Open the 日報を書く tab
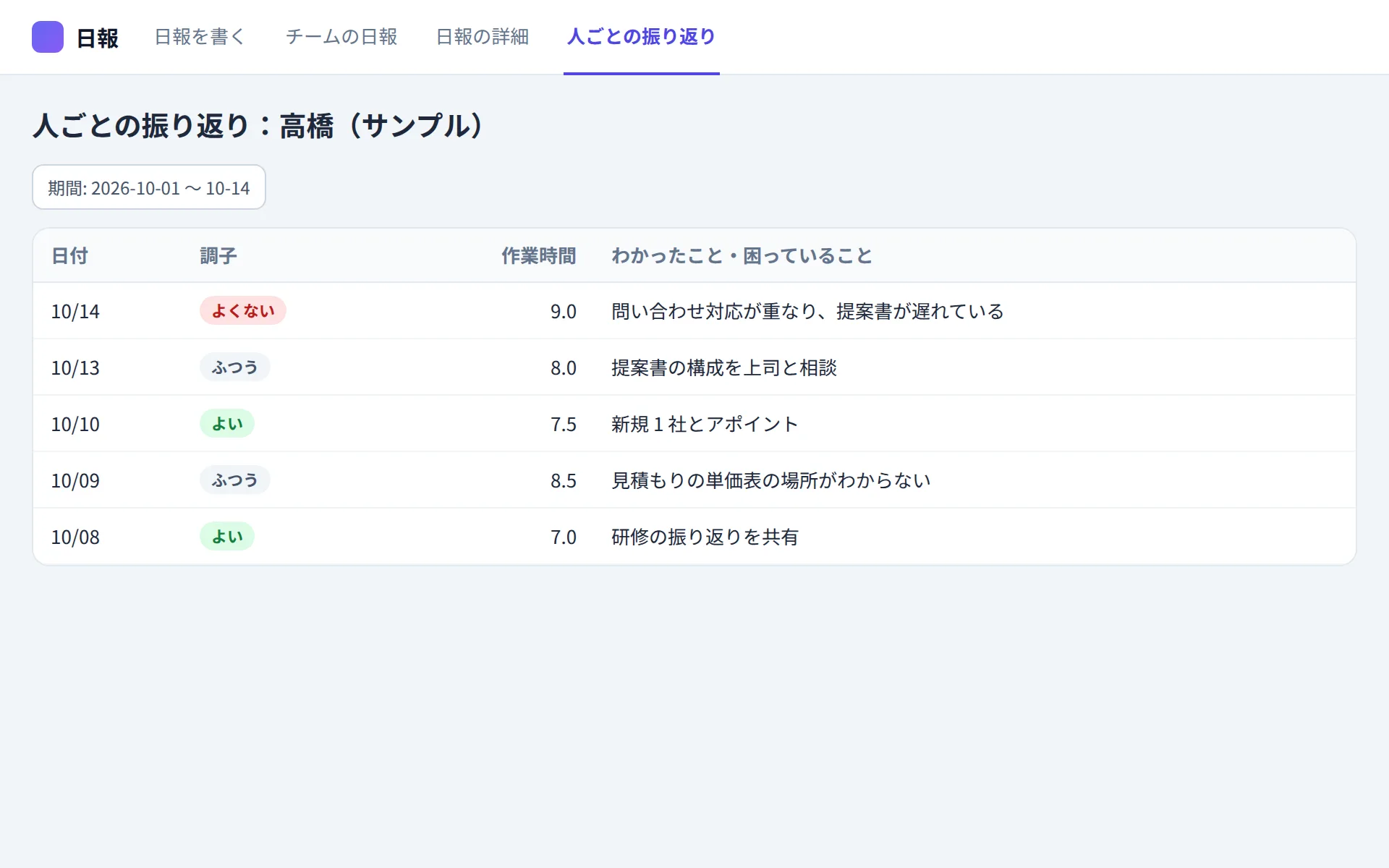This screenshot has height=868, width=1389. 200,37
